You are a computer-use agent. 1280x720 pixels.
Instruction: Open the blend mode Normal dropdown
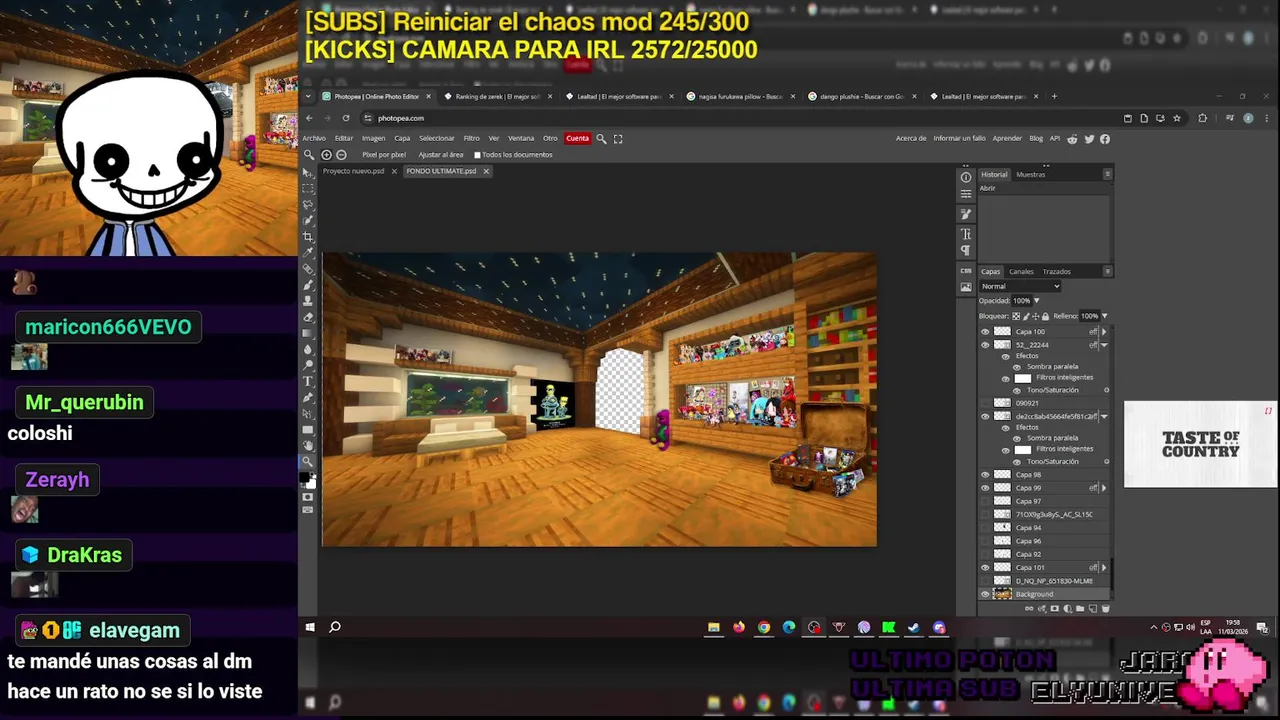[x=1020, y=286]
